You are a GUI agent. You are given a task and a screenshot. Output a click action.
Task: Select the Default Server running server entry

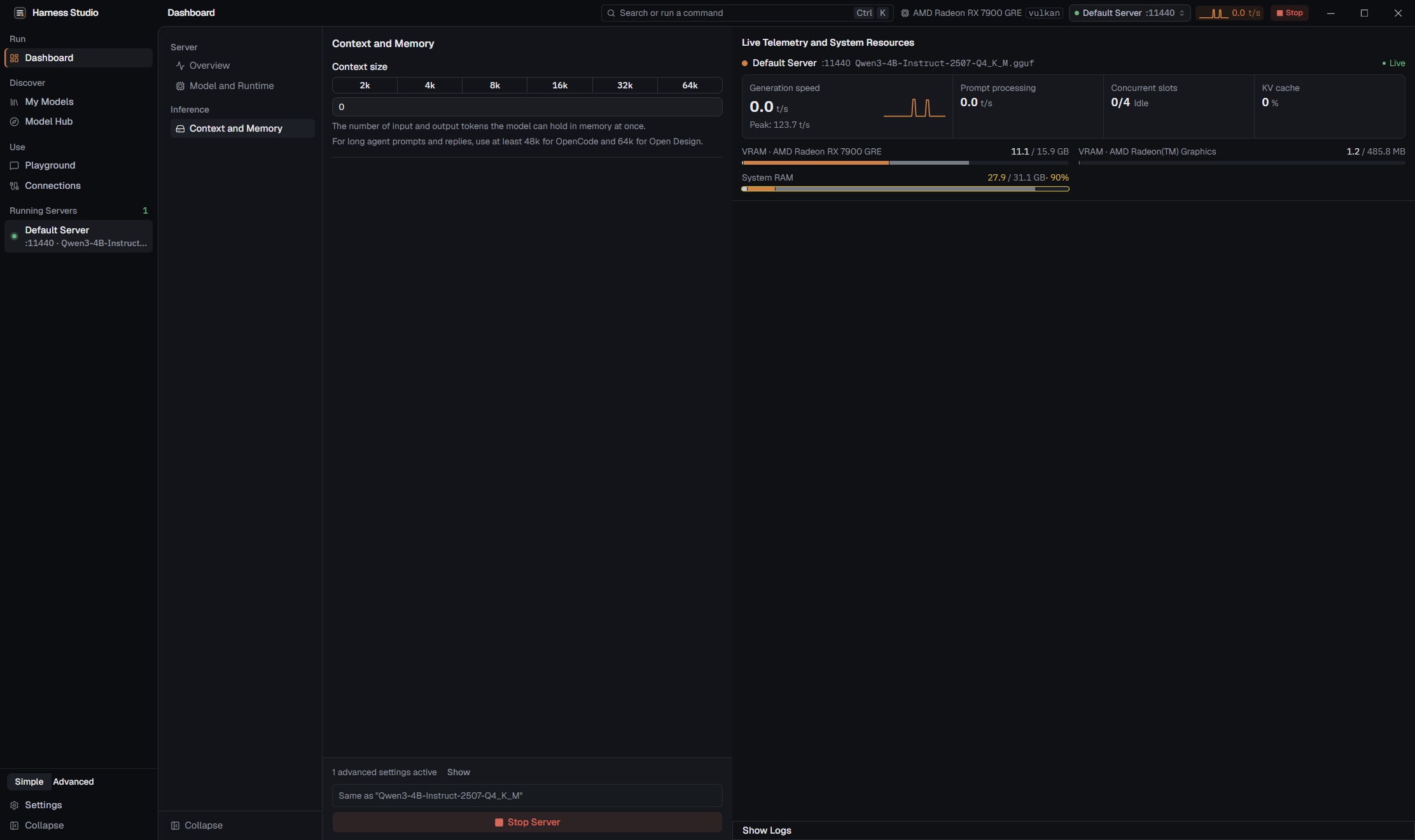(x=78, y=237)
